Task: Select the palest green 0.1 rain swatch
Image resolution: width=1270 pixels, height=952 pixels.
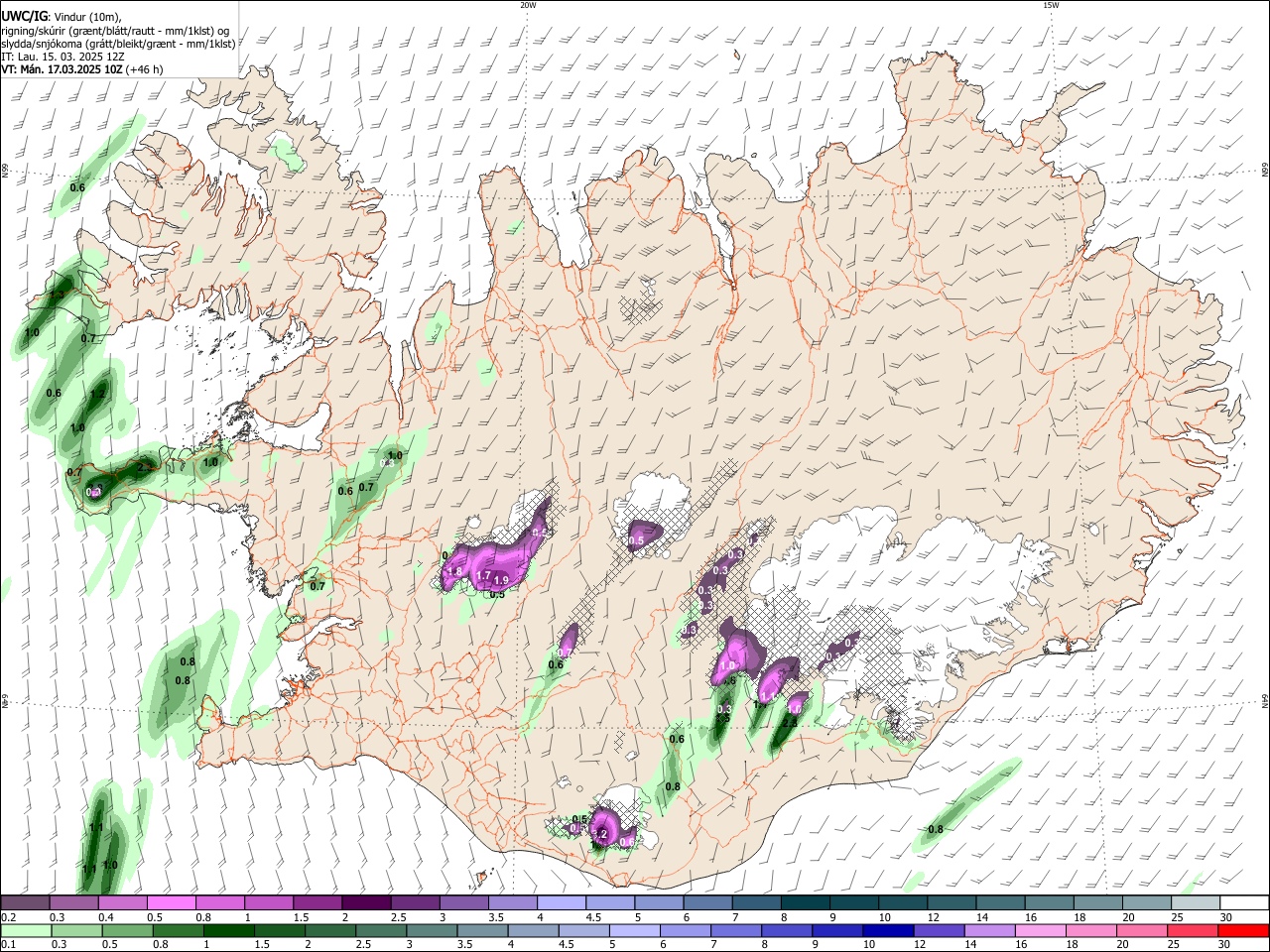Action: 26,930
